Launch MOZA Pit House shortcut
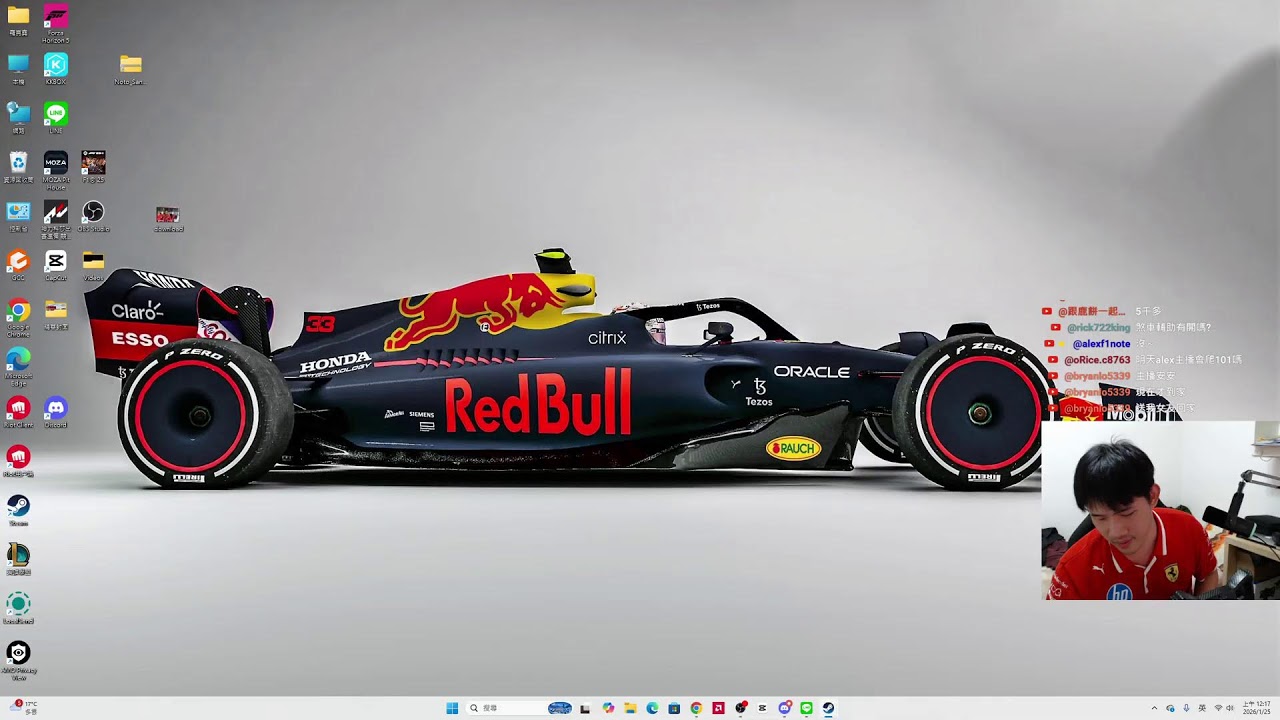This screenshot has width=1280, height=720. pyautogui.click(x=56, y=169)
